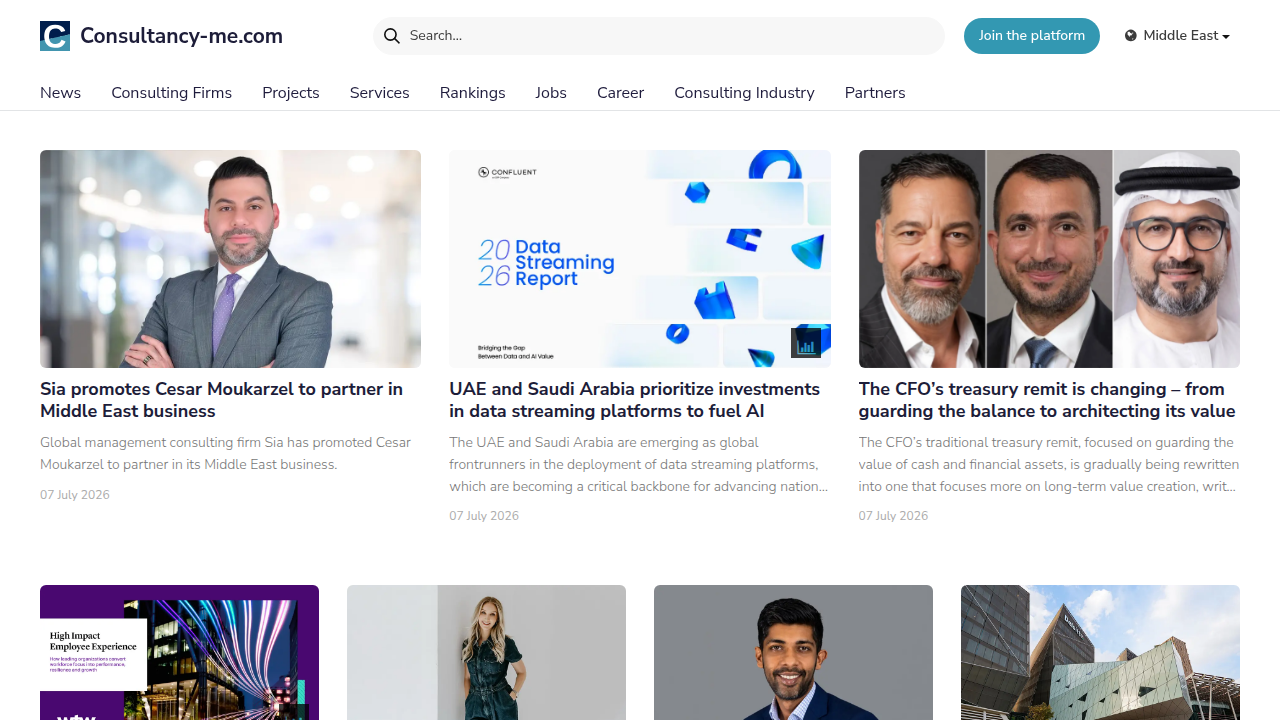Click the Consultancy-me.com logo icon

[55, 36]
